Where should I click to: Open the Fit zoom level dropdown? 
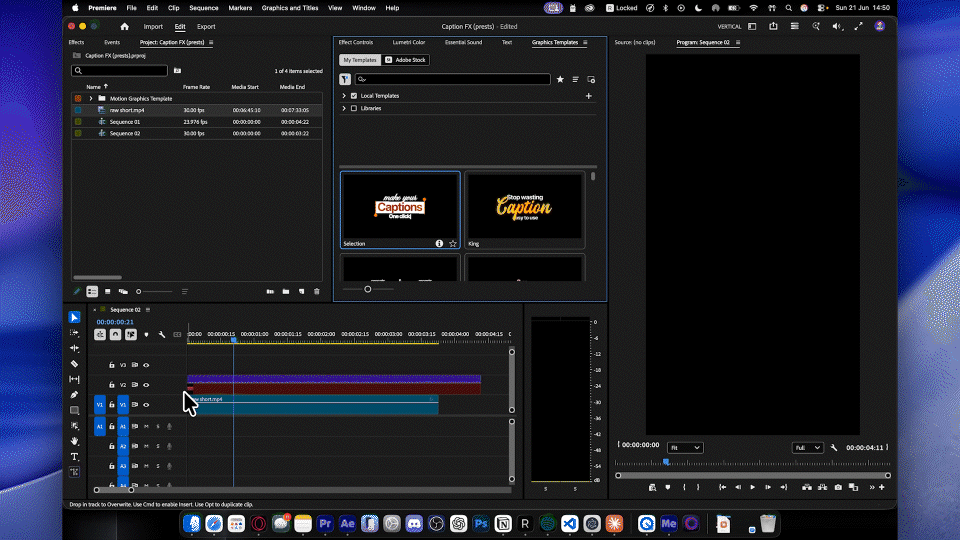pyautogui.click(x=684, y=448)
